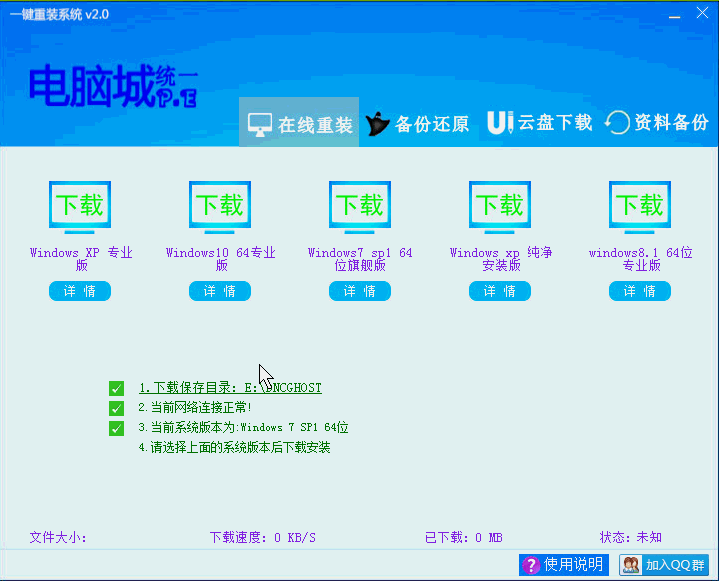Click the Windows xp 纯净安装版 download icon
The height and width of the screenshot is (581, 719).
point(500,207)
